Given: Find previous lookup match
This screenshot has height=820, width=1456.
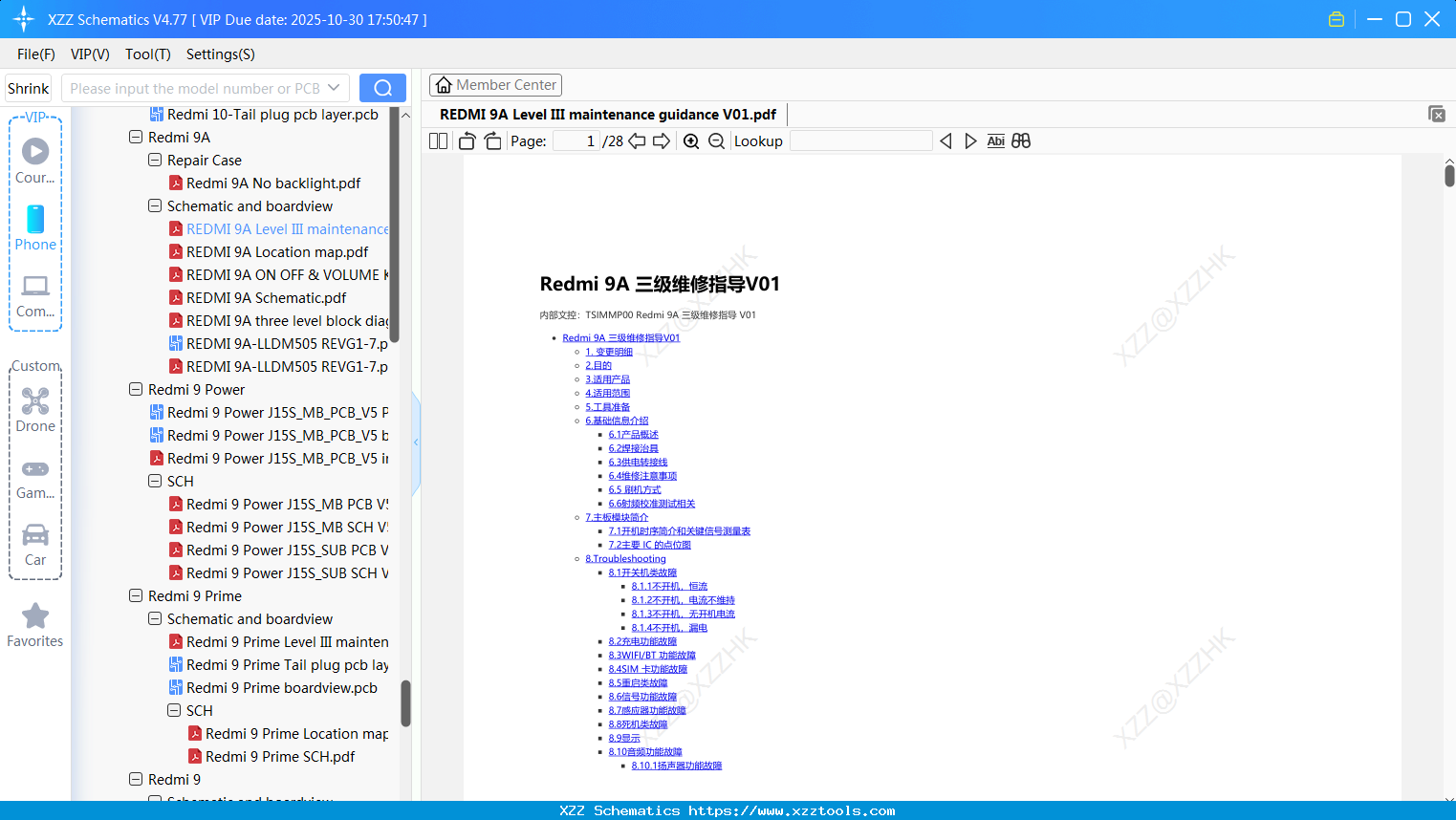Looking at the screenshot, I should coord(945,141).
